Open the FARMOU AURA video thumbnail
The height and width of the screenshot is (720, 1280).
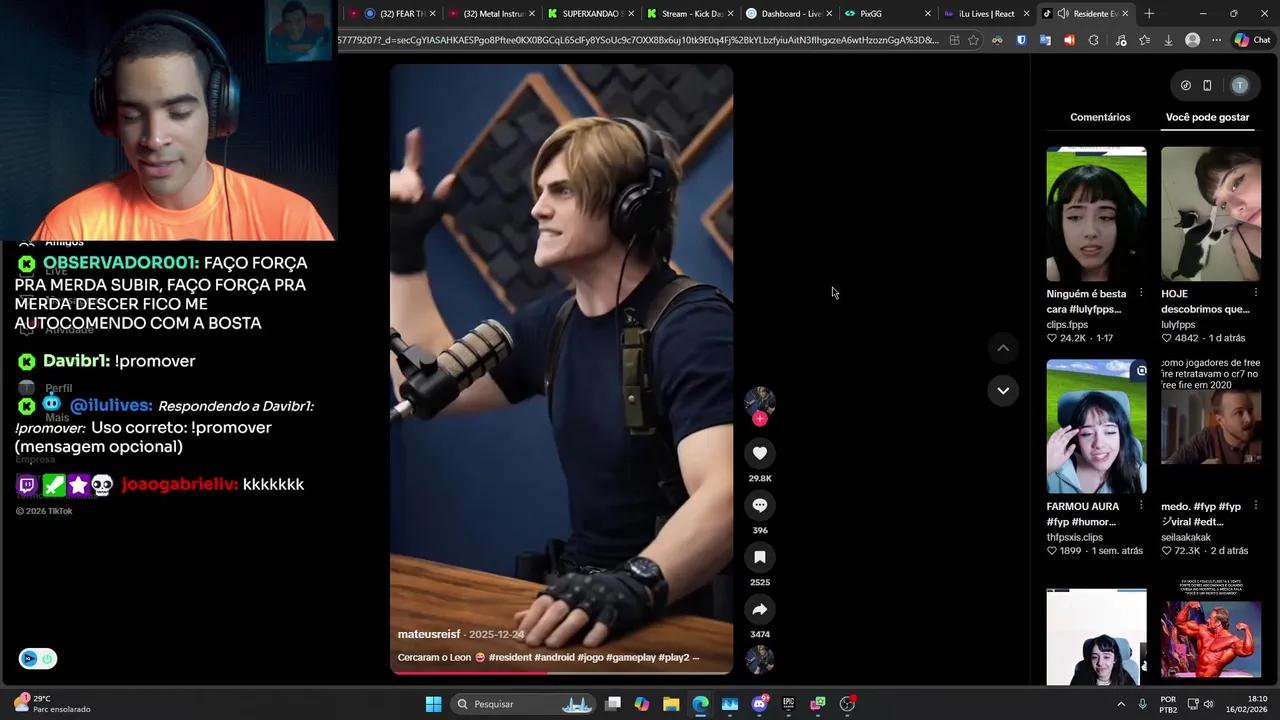point(1096,427)
